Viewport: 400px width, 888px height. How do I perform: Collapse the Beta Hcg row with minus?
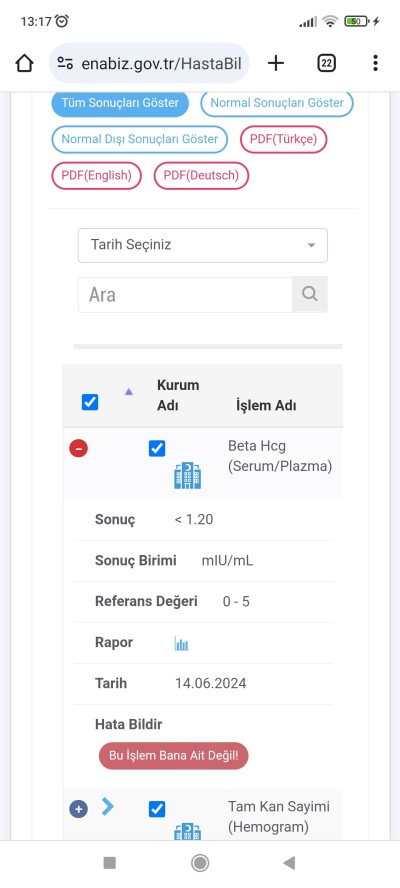pyautogui.click(x=79, y=449)
